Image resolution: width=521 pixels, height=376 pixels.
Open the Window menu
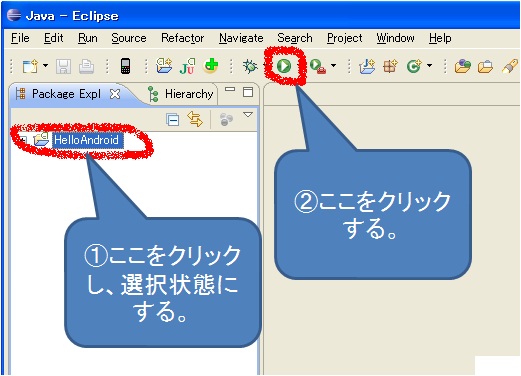pos(395,38)
